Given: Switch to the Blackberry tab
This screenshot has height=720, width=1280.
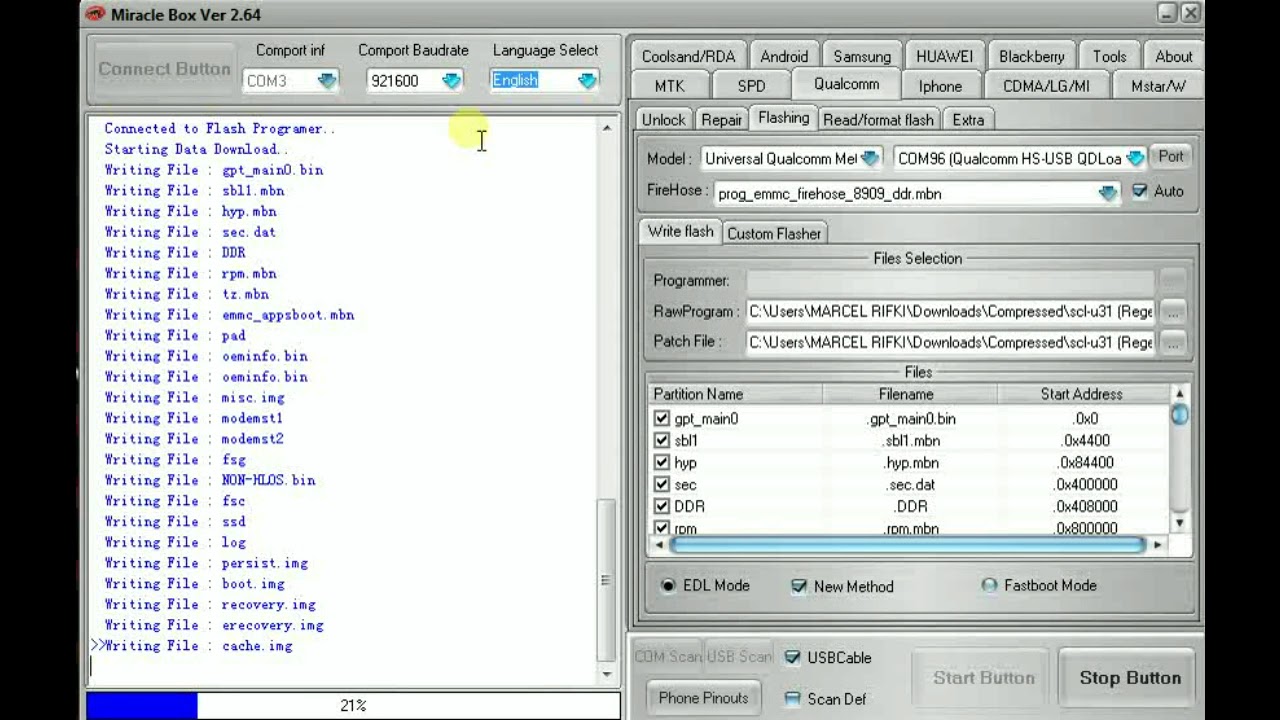Looking at the screenshot, I should 1032,57.
